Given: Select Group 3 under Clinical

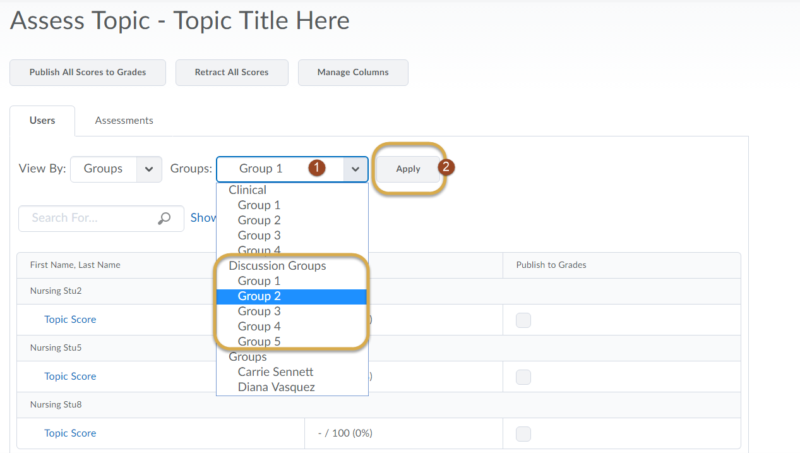Looking at the screenshot, I should (x=259, y=236).
